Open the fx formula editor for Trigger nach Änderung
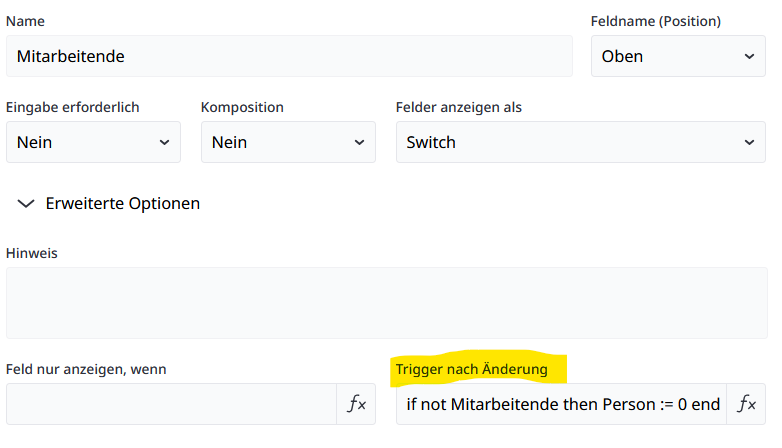The width and height of the screenshot is (782, 448). tap(746, 404)
